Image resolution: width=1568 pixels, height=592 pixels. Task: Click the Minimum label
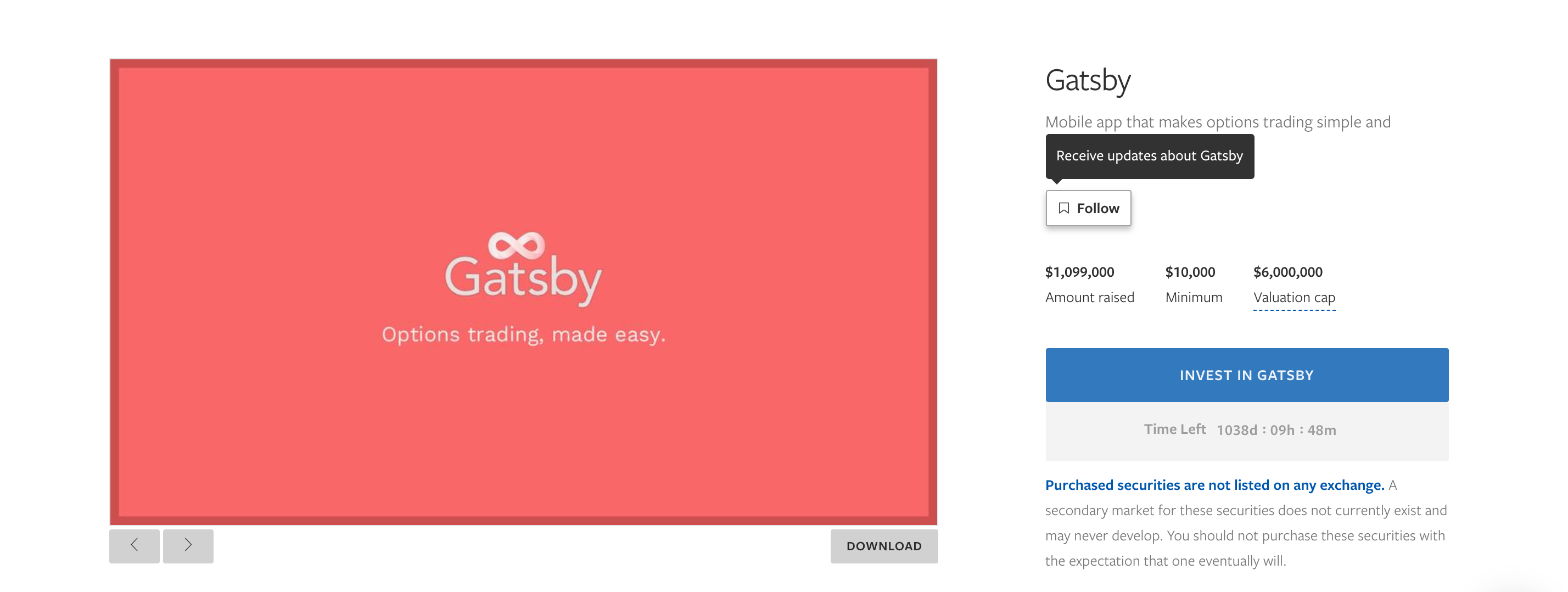coord(1194,298)
